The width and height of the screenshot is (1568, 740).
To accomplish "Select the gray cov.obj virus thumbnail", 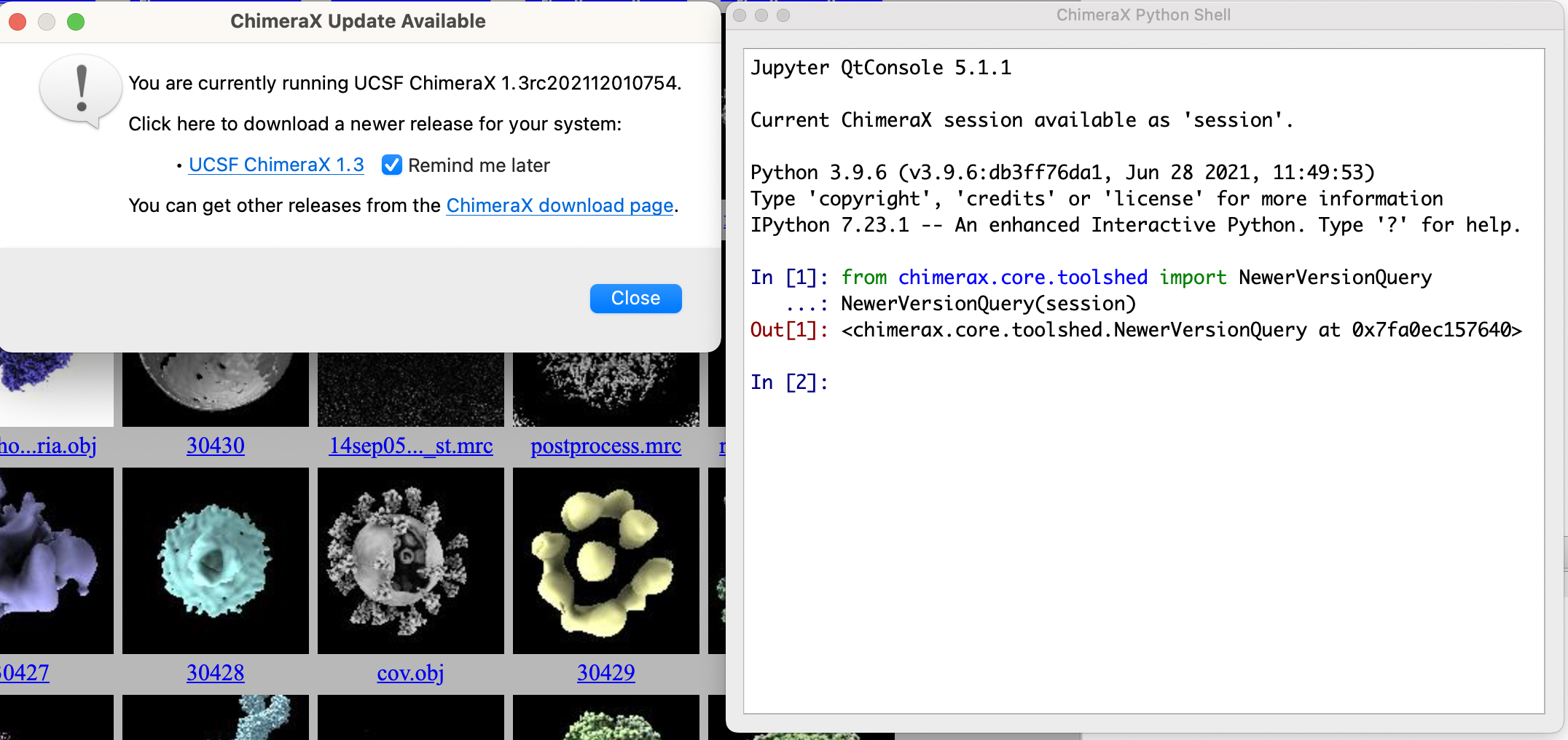I will coord(410,561).
